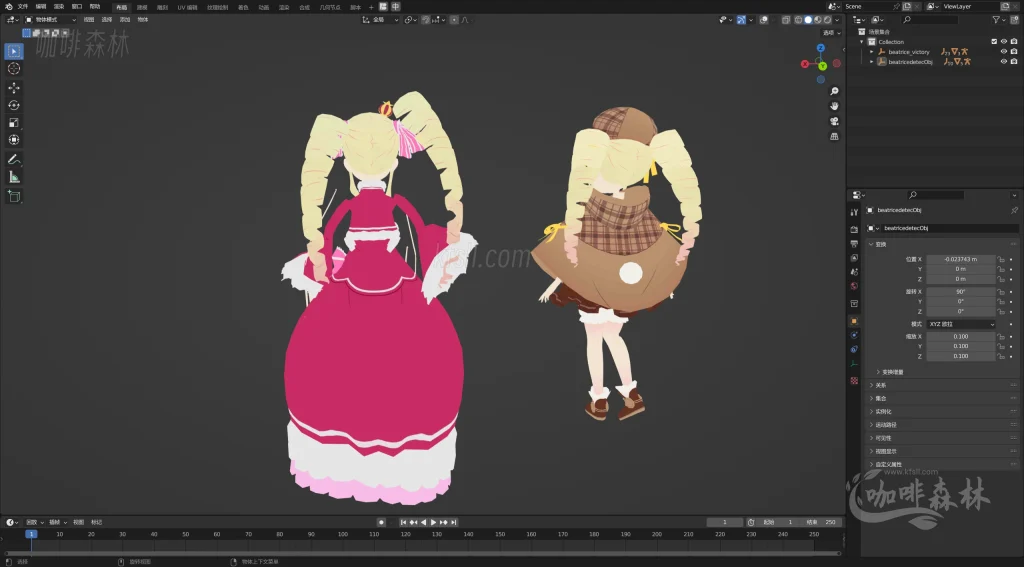Open the transform orientation 全局 dropdown

(380, 20)
